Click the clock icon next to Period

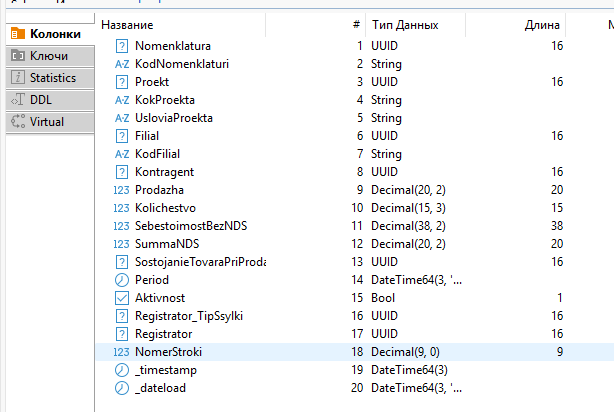pos(122,280)
